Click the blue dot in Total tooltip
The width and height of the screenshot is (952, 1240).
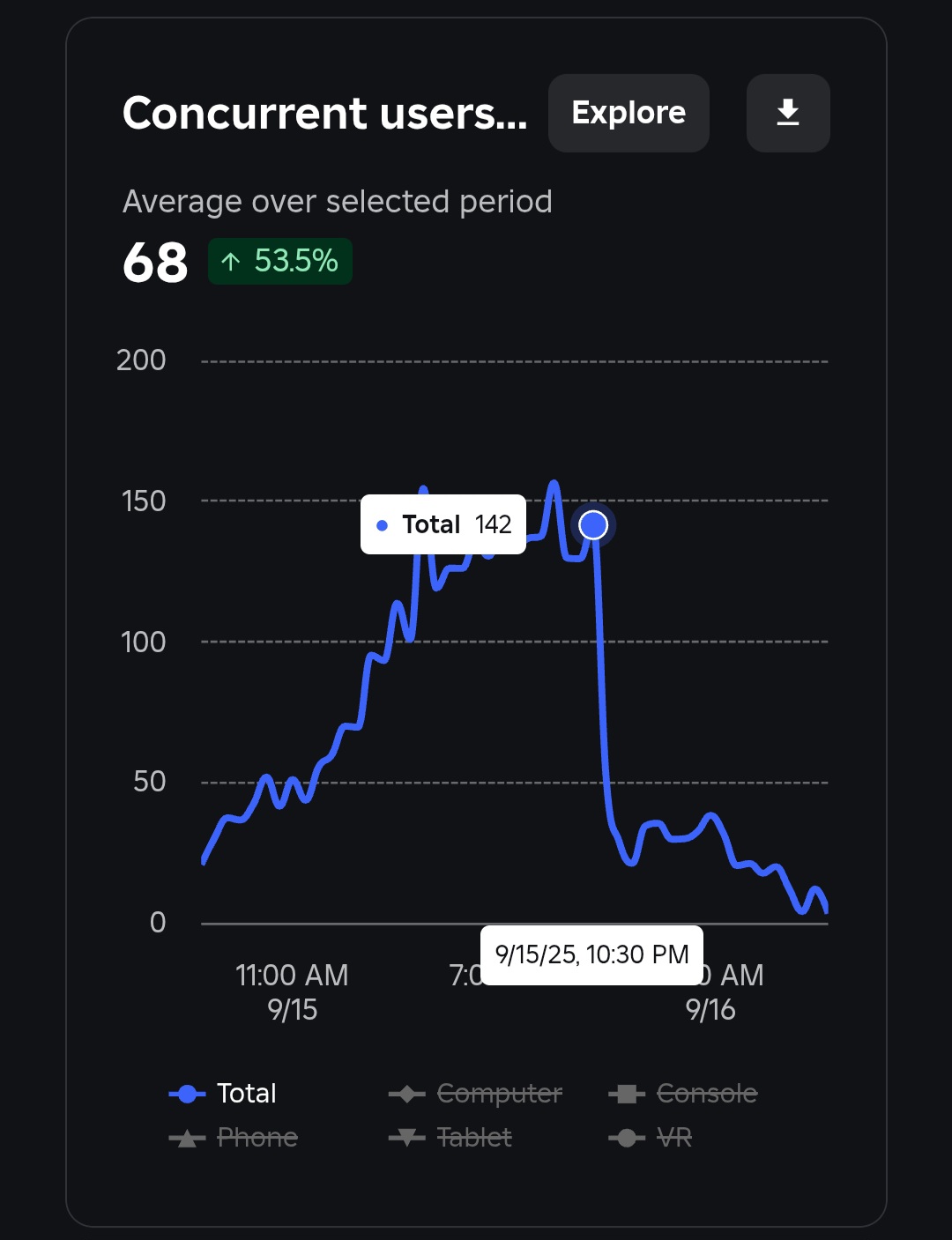pos(382,525)
